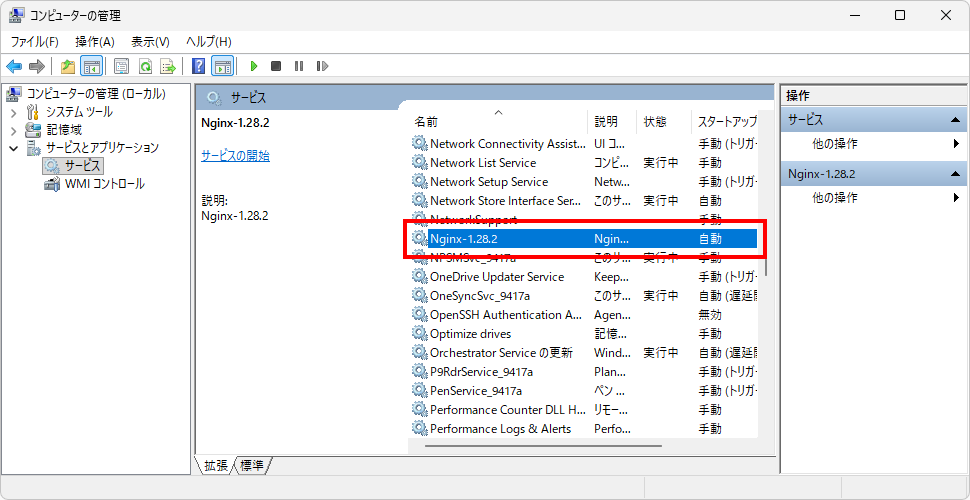Image resolution: width=970 pixels, height=500 pixels.
Task: Select Performance Counter DLL Host row
Action: click(x=584, y=410)
